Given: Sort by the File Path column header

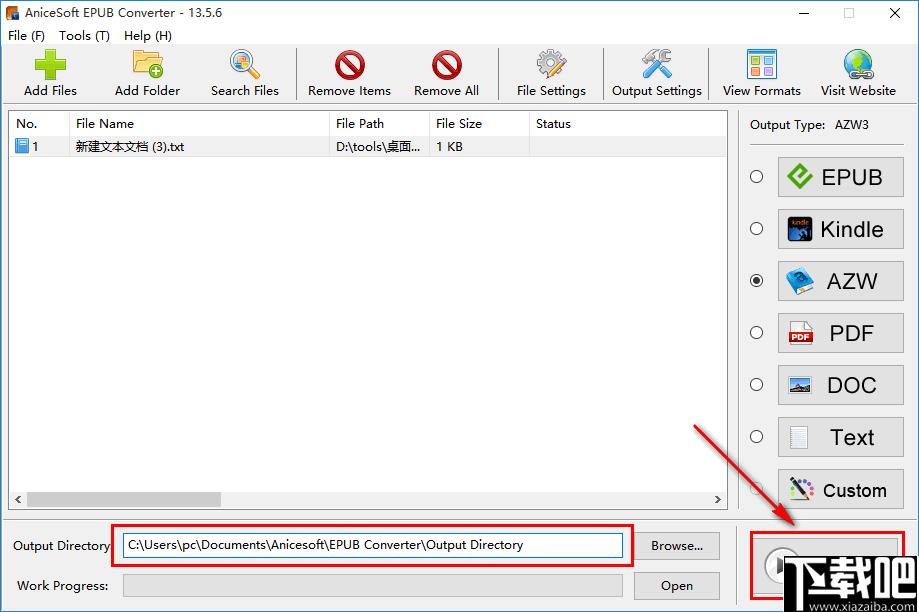Looking at the screenshot, I should pyautogui.click(x=379, y=124).
